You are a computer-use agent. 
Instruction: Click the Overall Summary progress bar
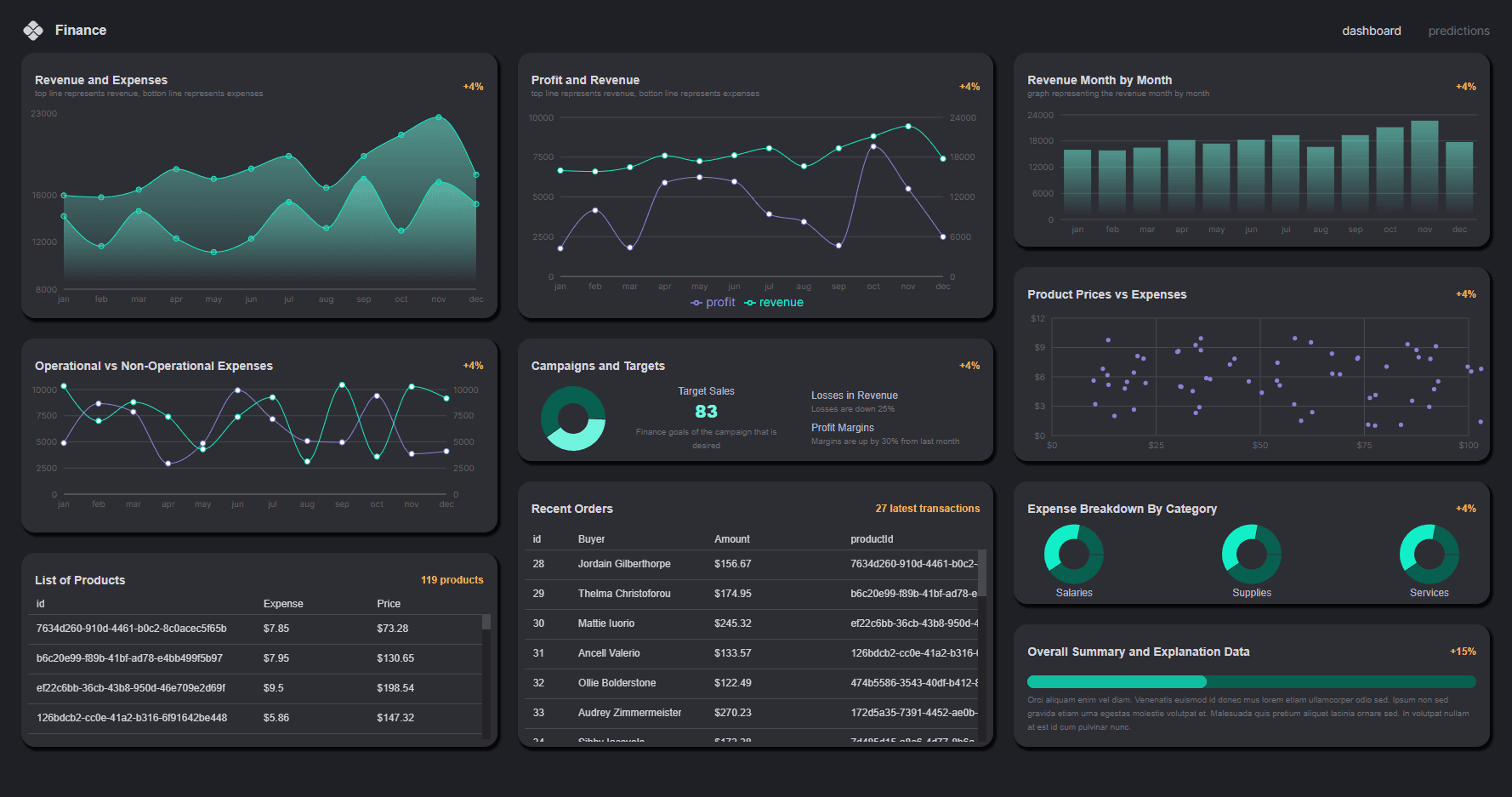point(1251,681)
